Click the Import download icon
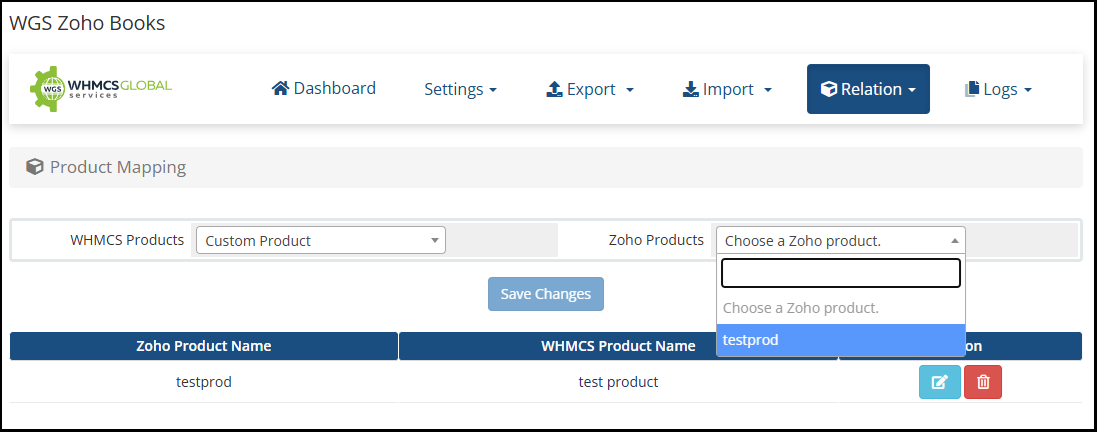 [690, 90]
